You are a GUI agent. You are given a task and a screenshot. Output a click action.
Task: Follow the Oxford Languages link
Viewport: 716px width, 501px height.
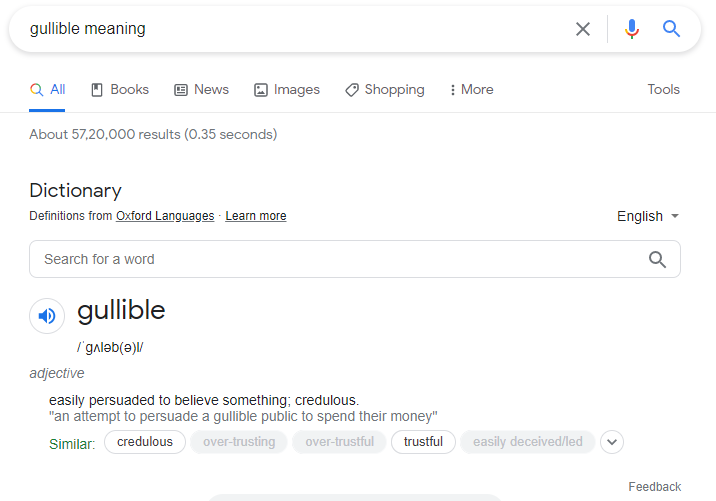point(165,216)
